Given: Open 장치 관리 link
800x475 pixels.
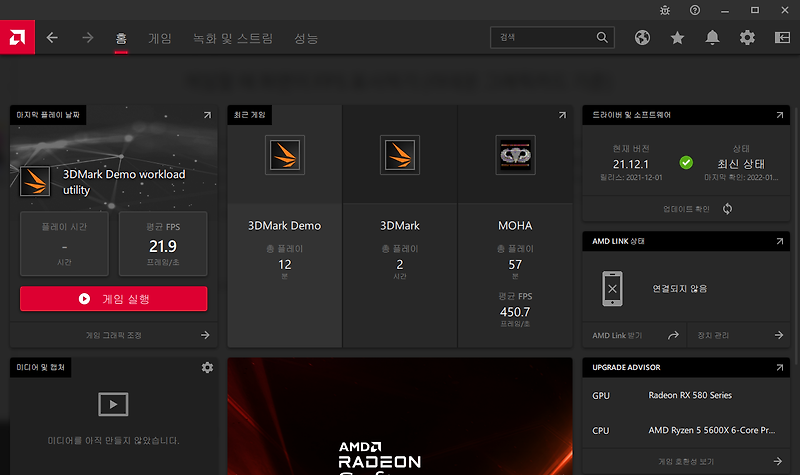Looking at the screenshot, I should 739,335.
